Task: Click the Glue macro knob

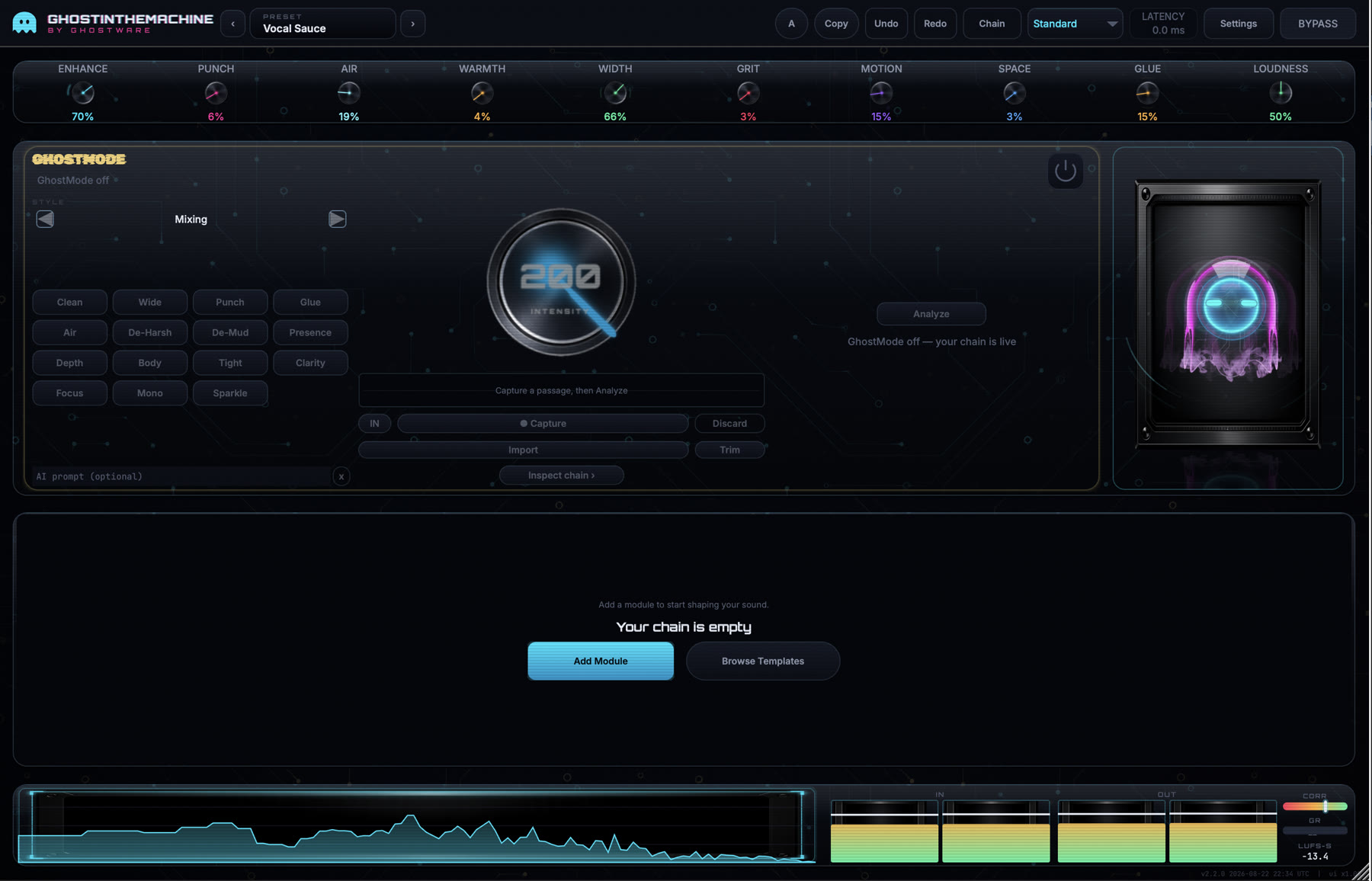Action: (x=1147, y=93)
